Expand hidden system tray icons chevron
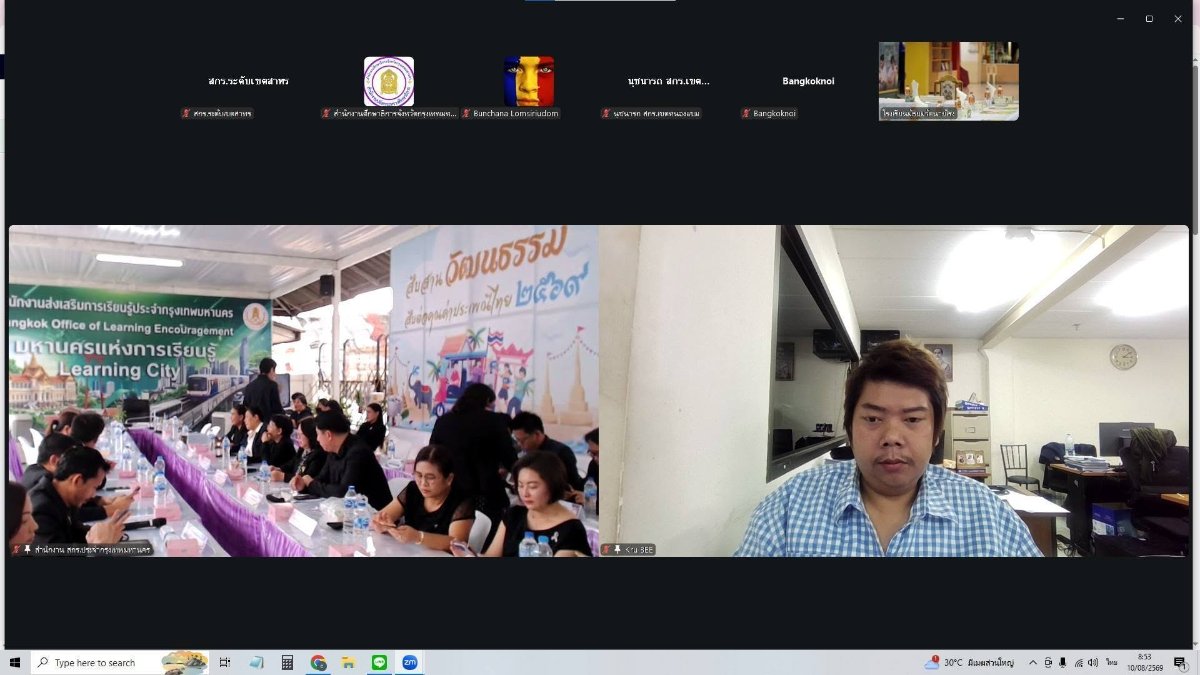Viewport: 1200px width, 675px height. (1032, 662)
